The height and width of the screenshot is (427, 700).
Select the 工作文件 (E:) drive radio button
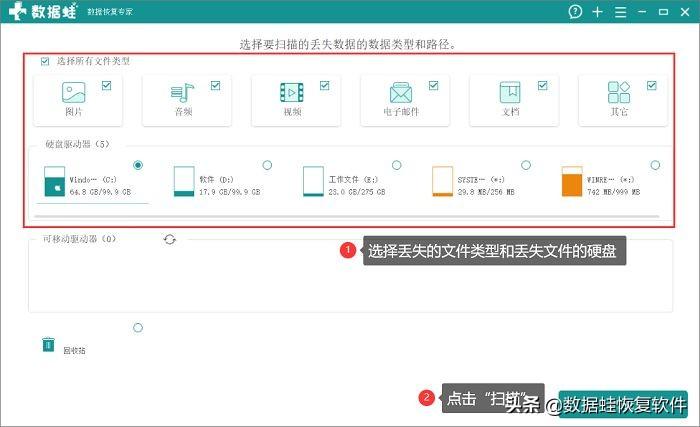click(x=396, y=165)
